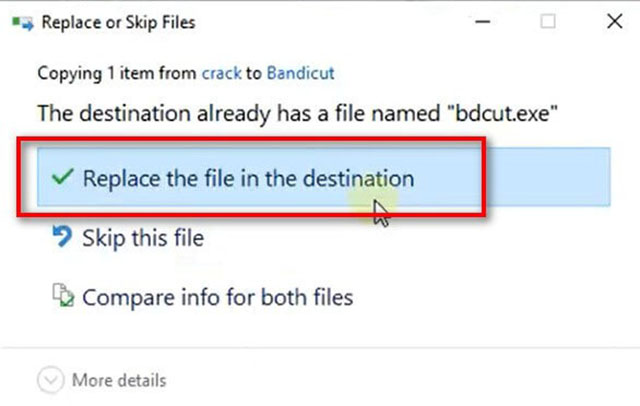This screenshot has width=640, height=406.
Task: Click the disabled maximize box
Action: [x=548, y=22]
